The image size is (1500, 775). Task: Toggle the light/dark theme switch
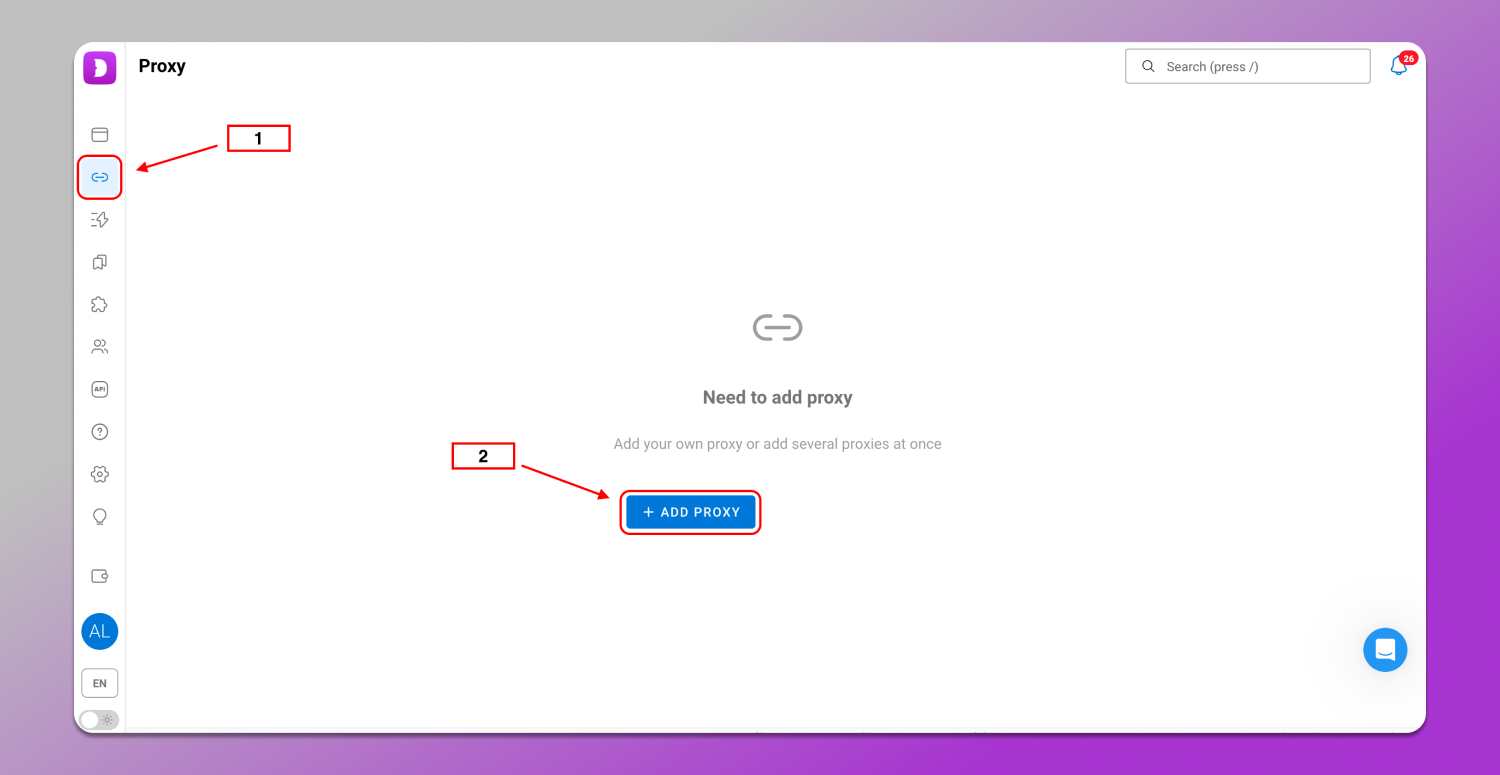pyautogui.click(x=98, y=720)
